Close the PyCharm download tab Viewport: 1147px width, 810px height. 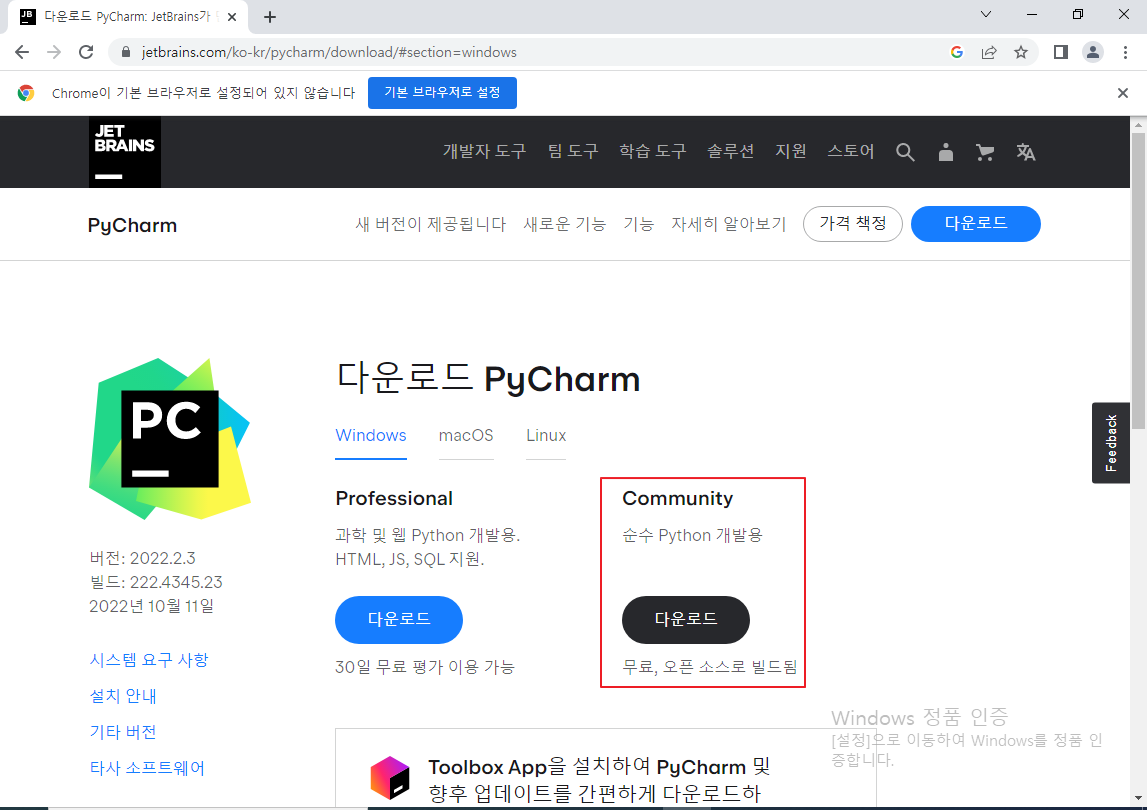coord(232,17)
